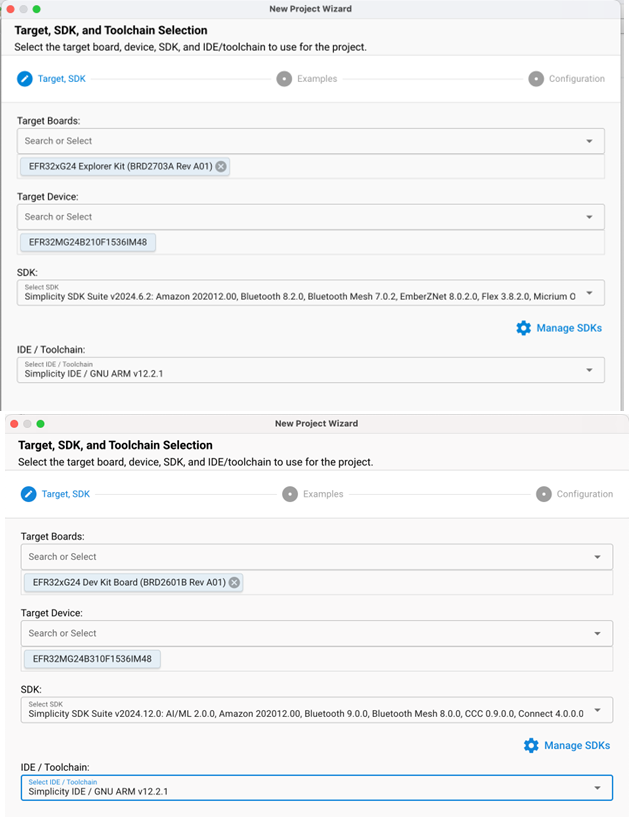630x817 pixels.
Task: Select the EFR32MG24B210F1536IM48 device chip
Action: [x=88, y=242]
